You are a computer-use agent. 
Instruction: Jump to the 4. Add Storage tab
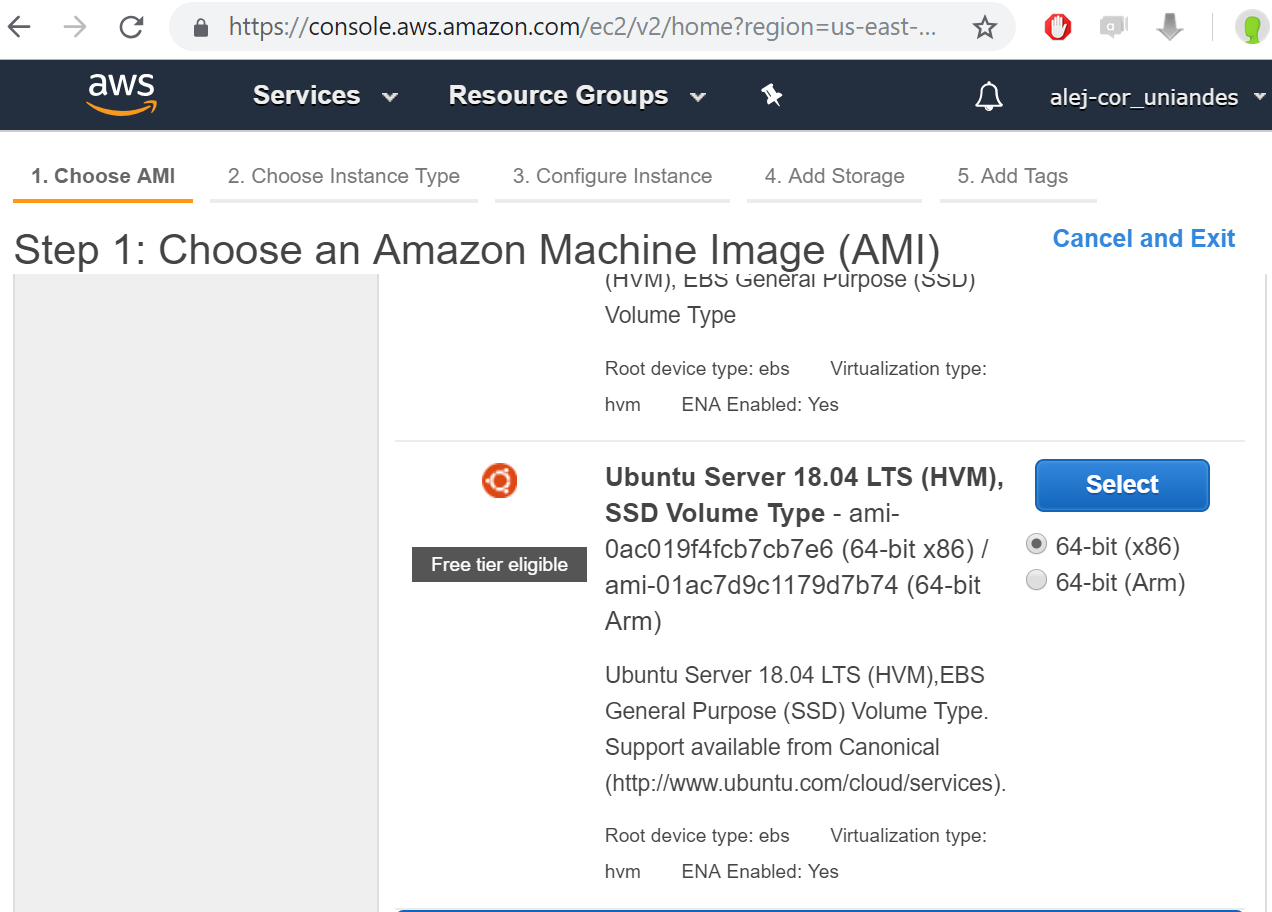pos(835,177)
